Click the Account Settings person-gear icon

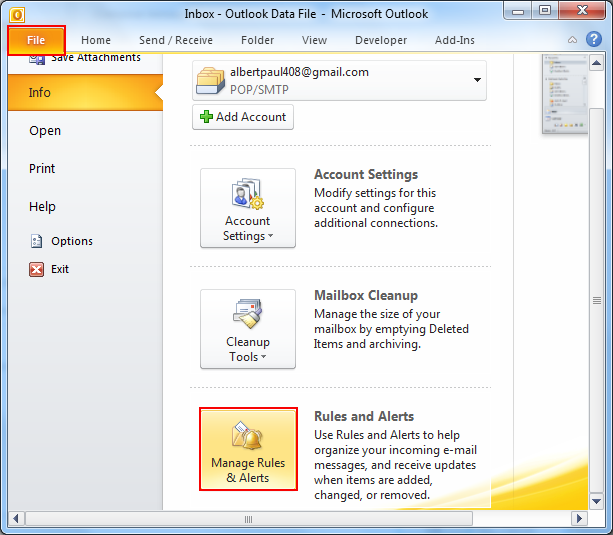coord(247,194)
